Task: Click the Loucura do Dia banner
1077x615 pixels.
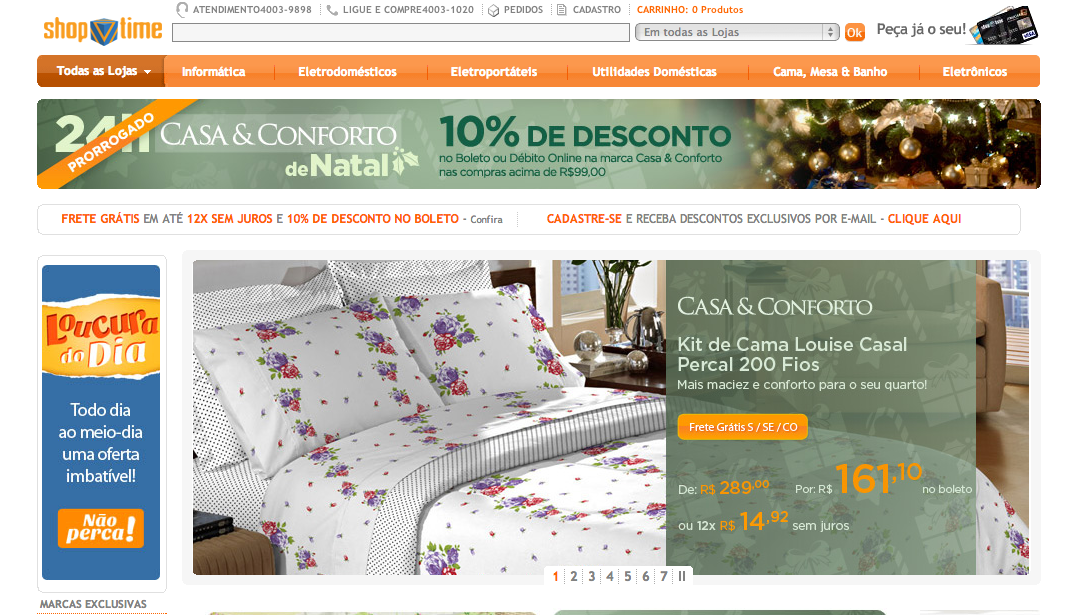Action: point(101,422)
